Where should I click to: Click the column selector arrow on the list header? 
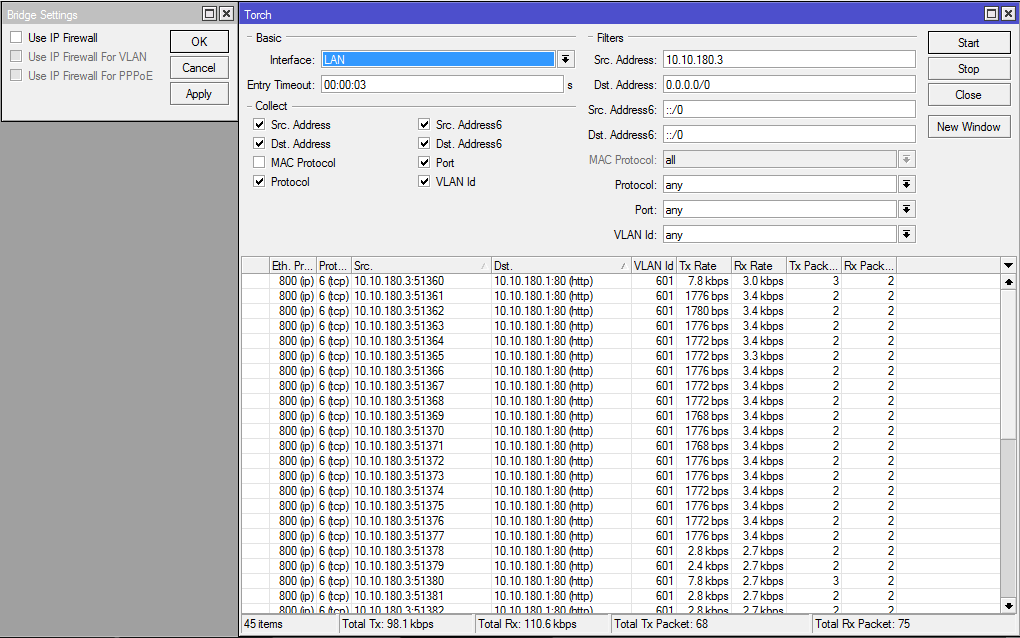1007,265
